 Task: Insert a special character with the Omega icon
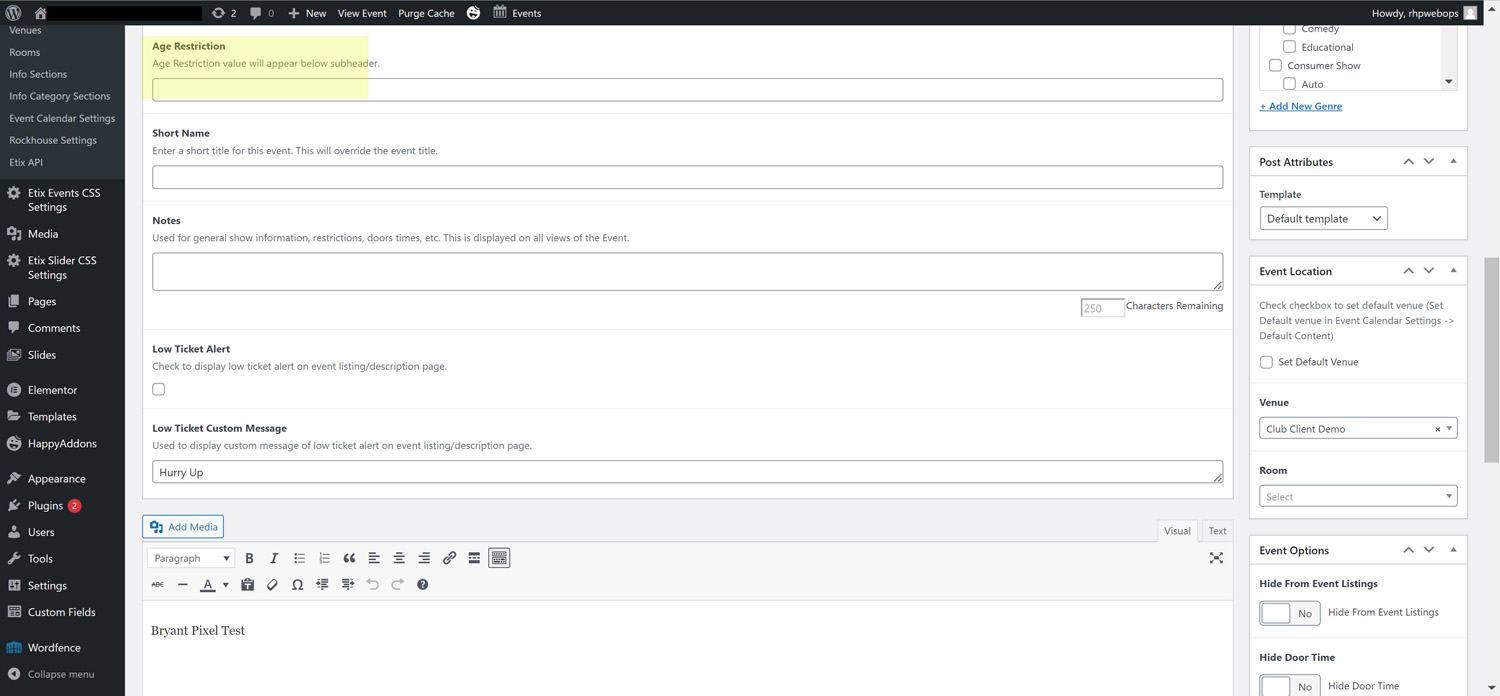tap(297, 585)
